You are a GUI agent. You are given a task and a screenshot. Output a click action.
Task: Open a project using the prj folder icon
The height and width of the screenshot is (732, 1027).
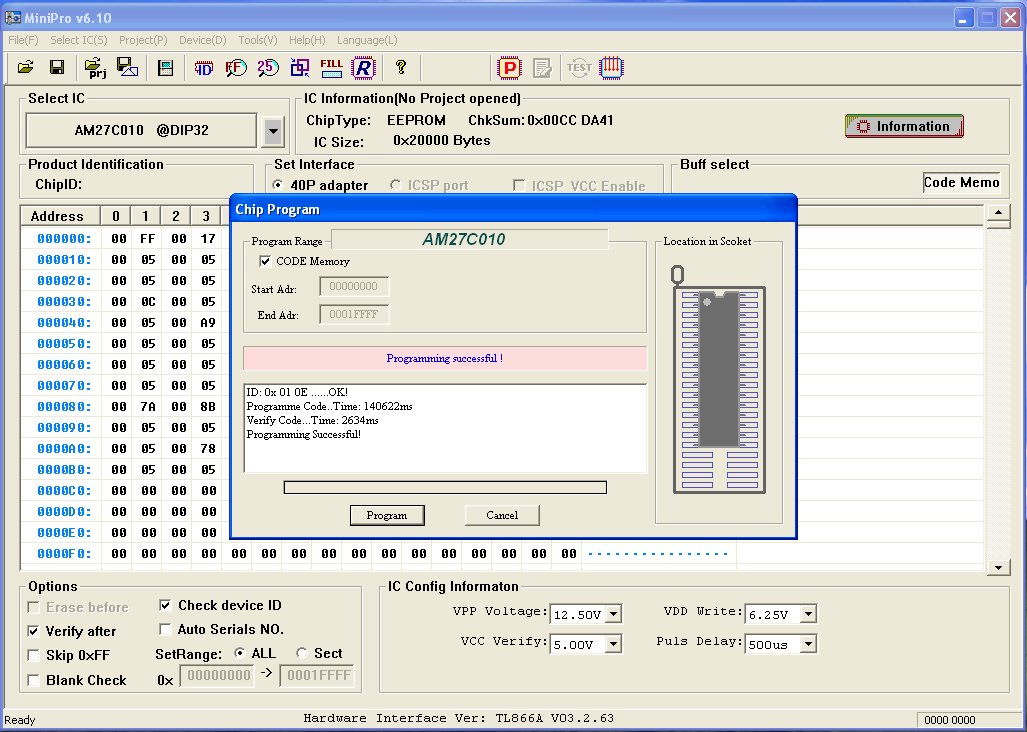pos(95,67)
